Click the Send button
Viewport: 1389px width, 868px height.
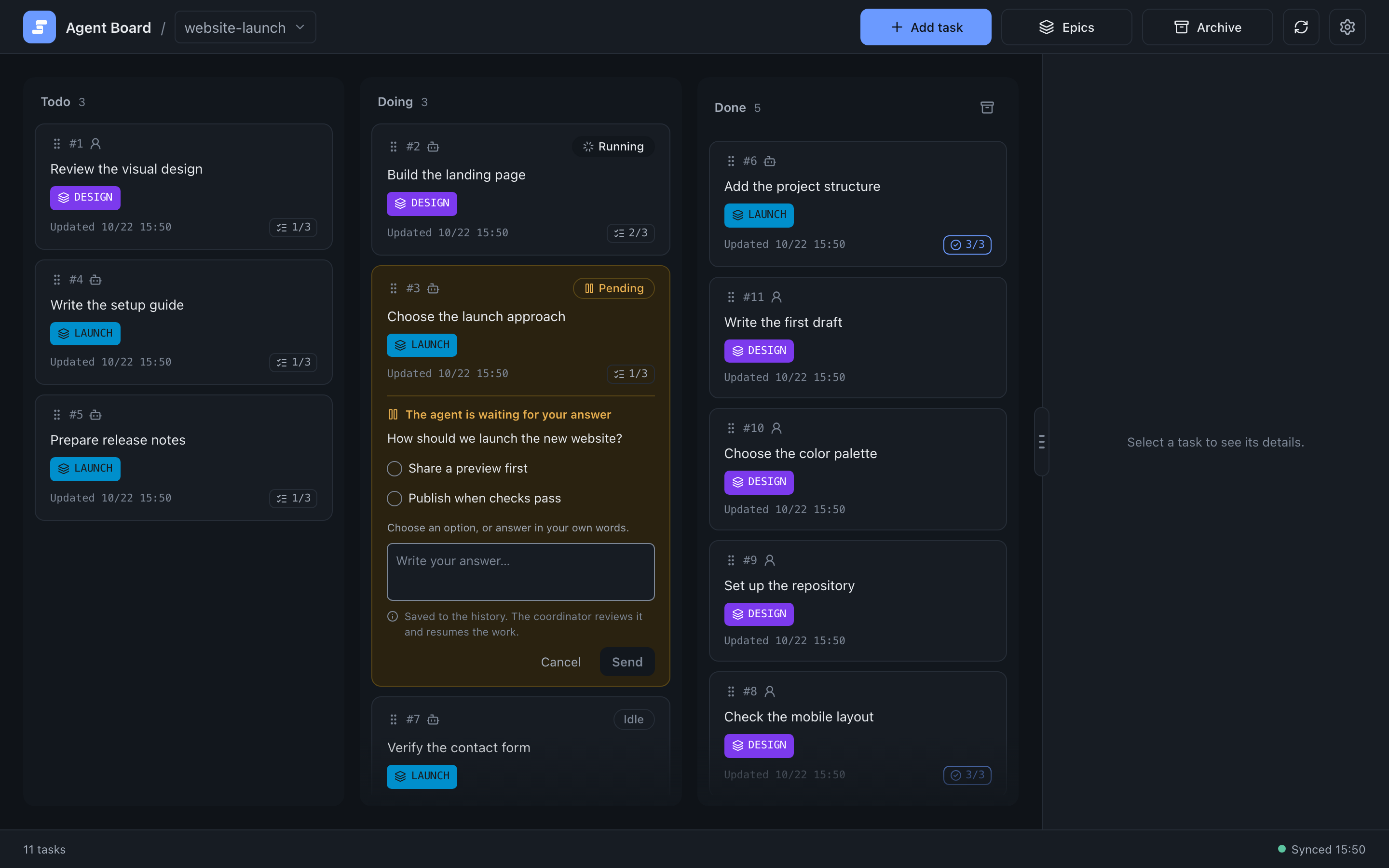(x=627, y=662)
